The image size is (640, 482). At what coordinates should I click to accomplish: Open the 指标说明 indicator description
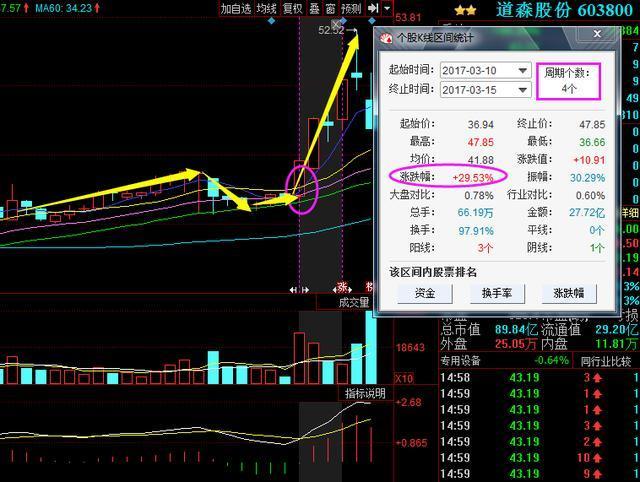366,394
